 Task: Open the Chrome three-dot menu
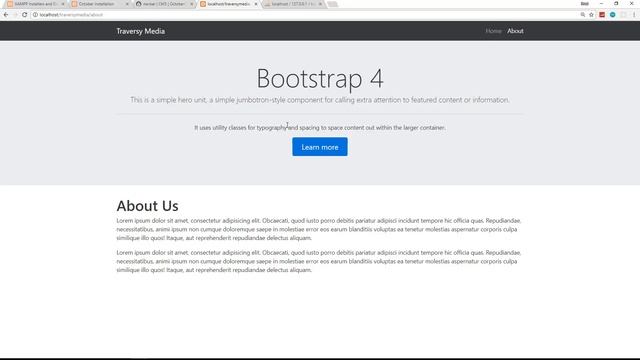pyautogui.click(x=634, y=15)
